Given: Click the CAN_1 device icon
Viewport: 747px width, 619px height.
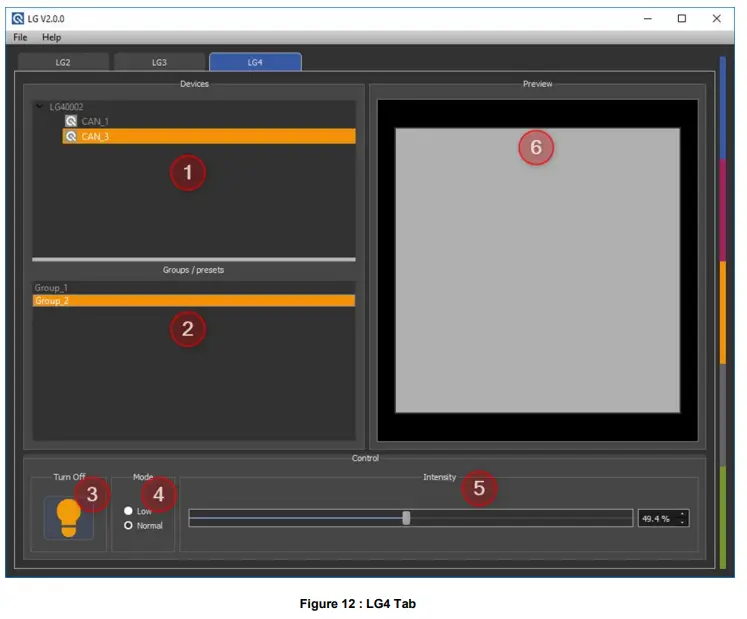Looking at the screenshot, I should (x=71, y=121).
